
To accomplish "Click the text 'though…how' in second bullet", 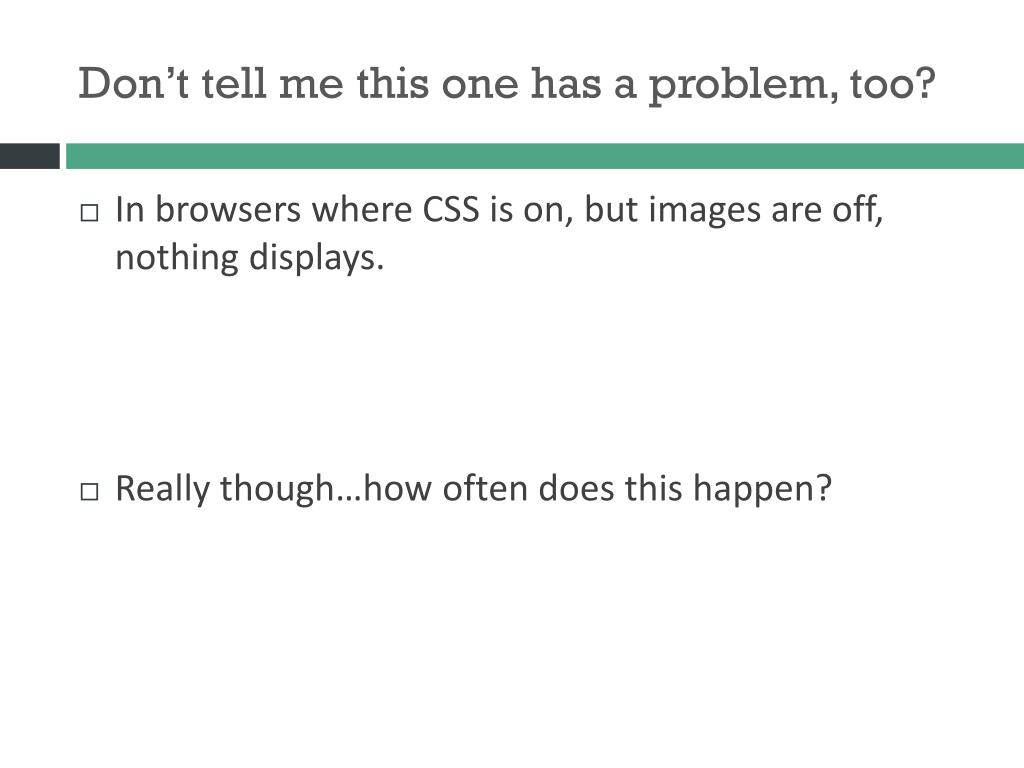I will (x=326, y=489).
